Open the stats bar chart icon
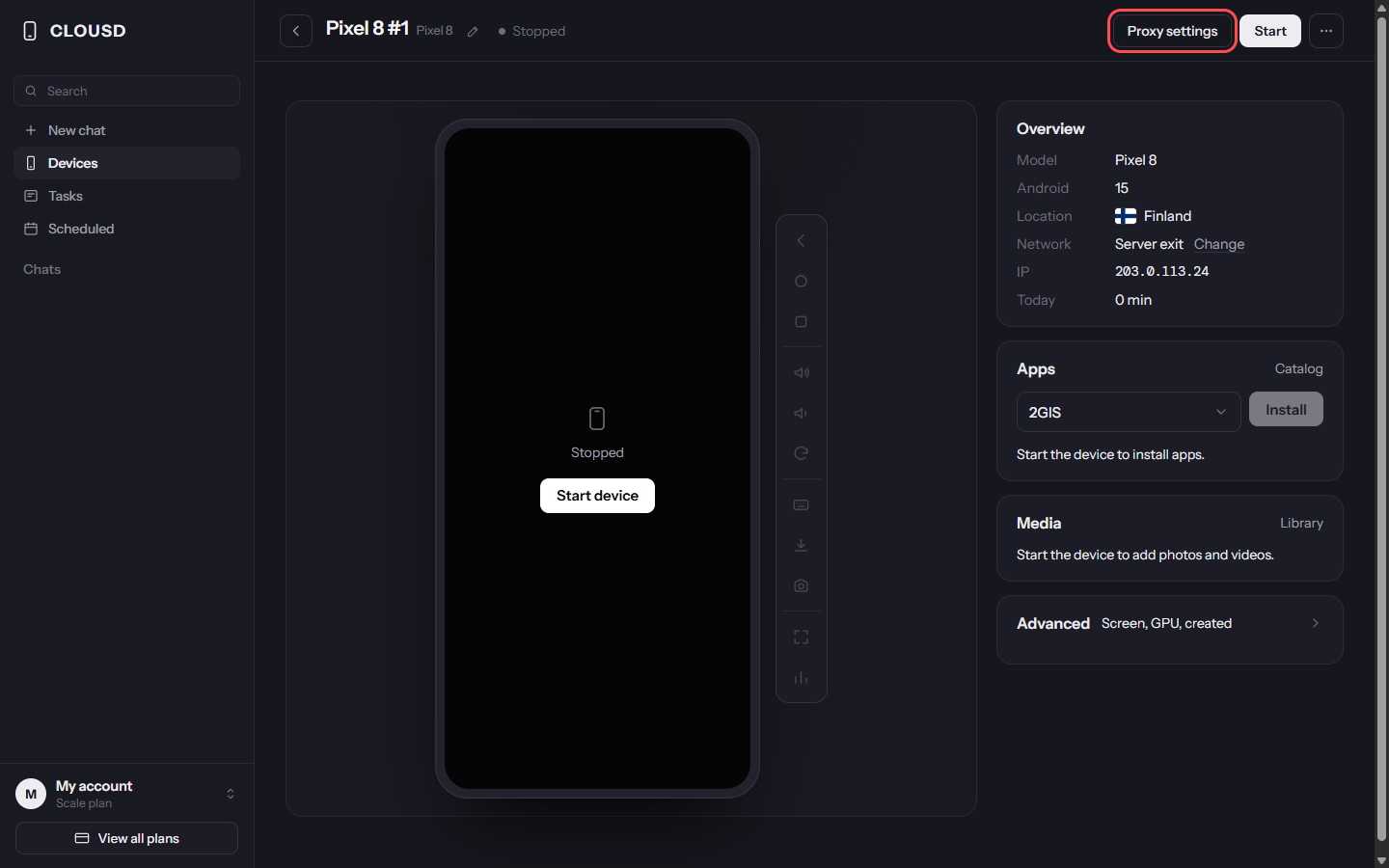Viewport: 1389px width, 868px height. (x=801, y=677)
